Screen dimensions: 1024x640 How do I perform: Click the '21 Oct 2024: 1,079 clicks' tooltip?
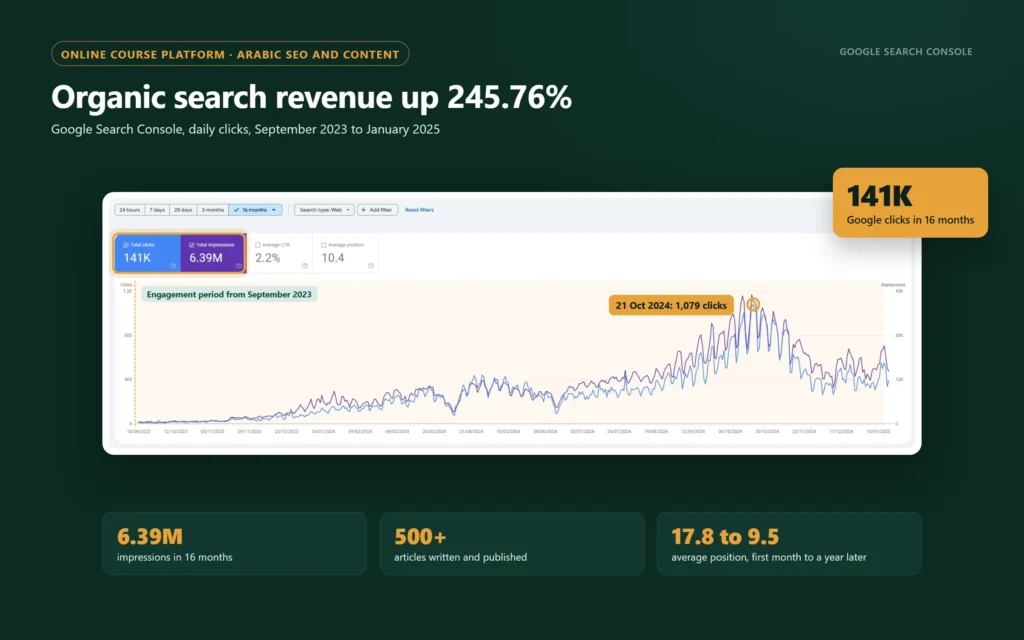671,305
